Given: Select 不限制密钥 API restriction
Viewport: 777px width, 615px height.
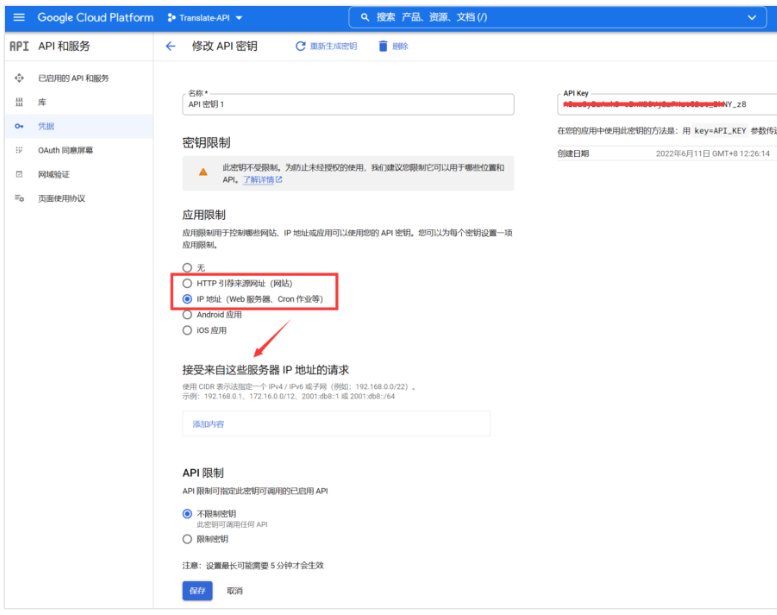Looking at the screenshot, I should point(187,514).
